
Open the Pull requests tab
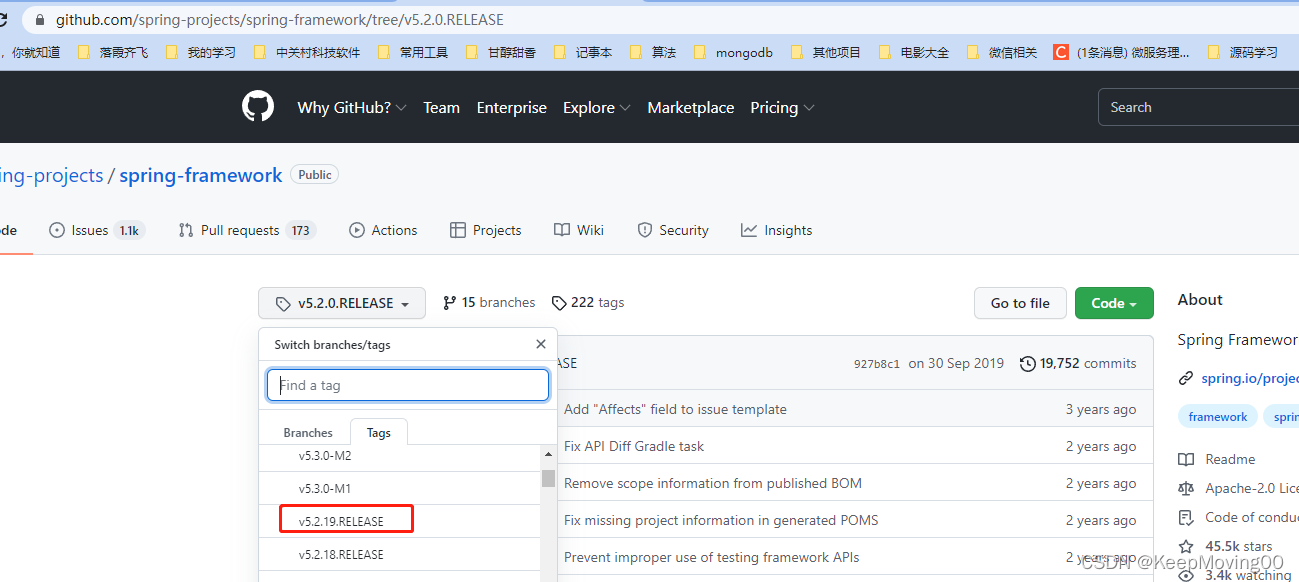coord(247,230)
